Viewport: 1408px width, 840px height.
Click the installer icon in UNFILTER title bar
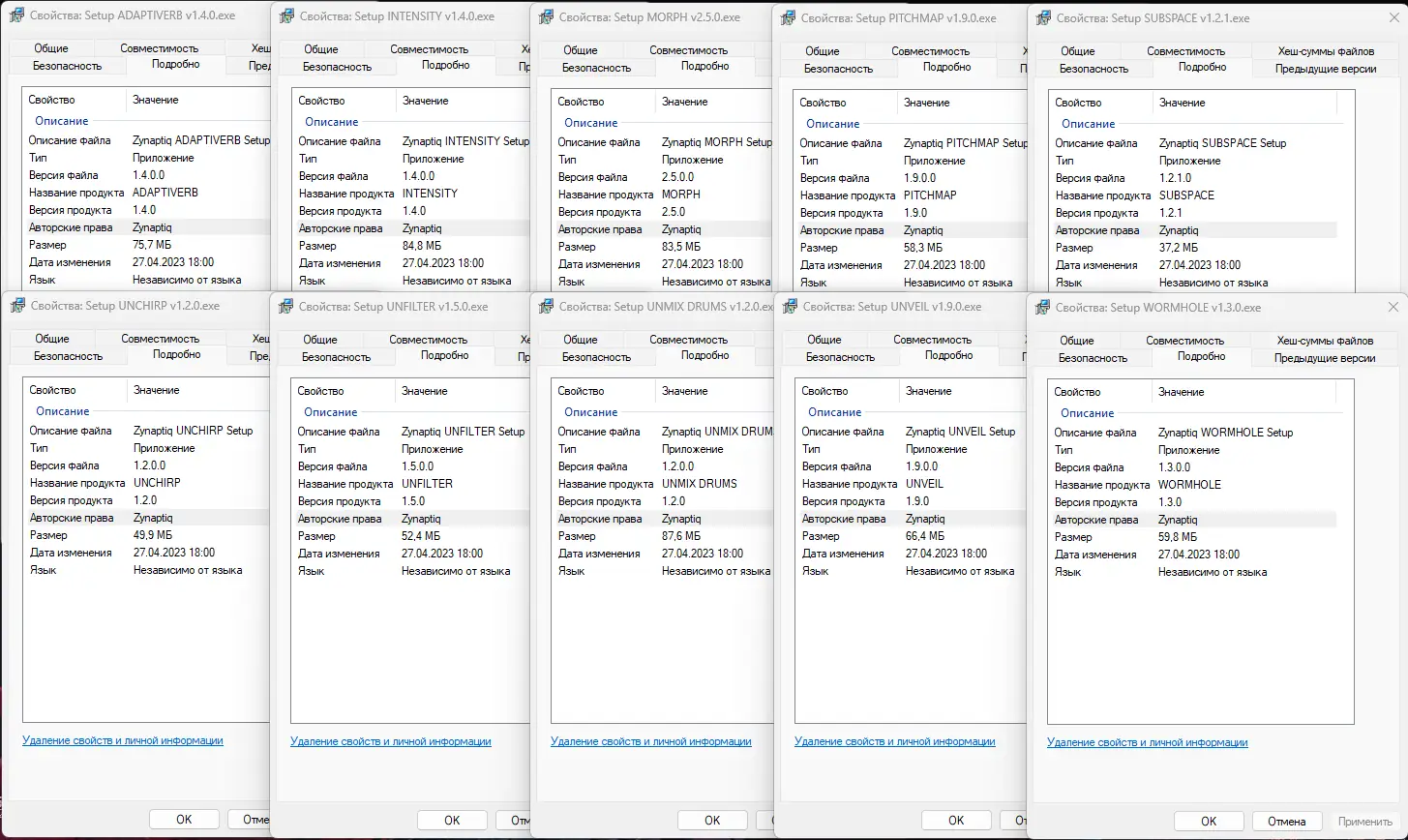click(x=285, y=307)
